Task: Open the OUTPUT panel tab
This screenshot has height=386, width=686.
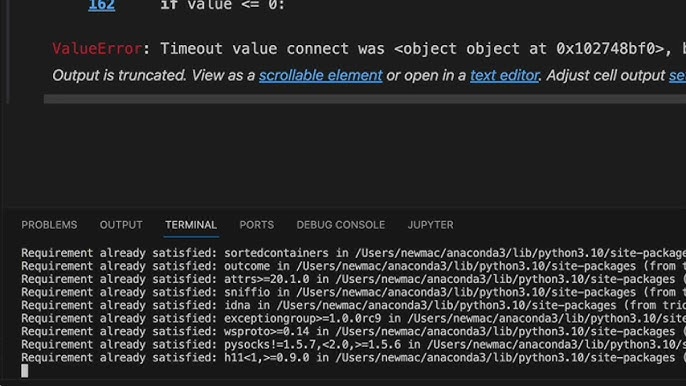Action: (121, 225)
